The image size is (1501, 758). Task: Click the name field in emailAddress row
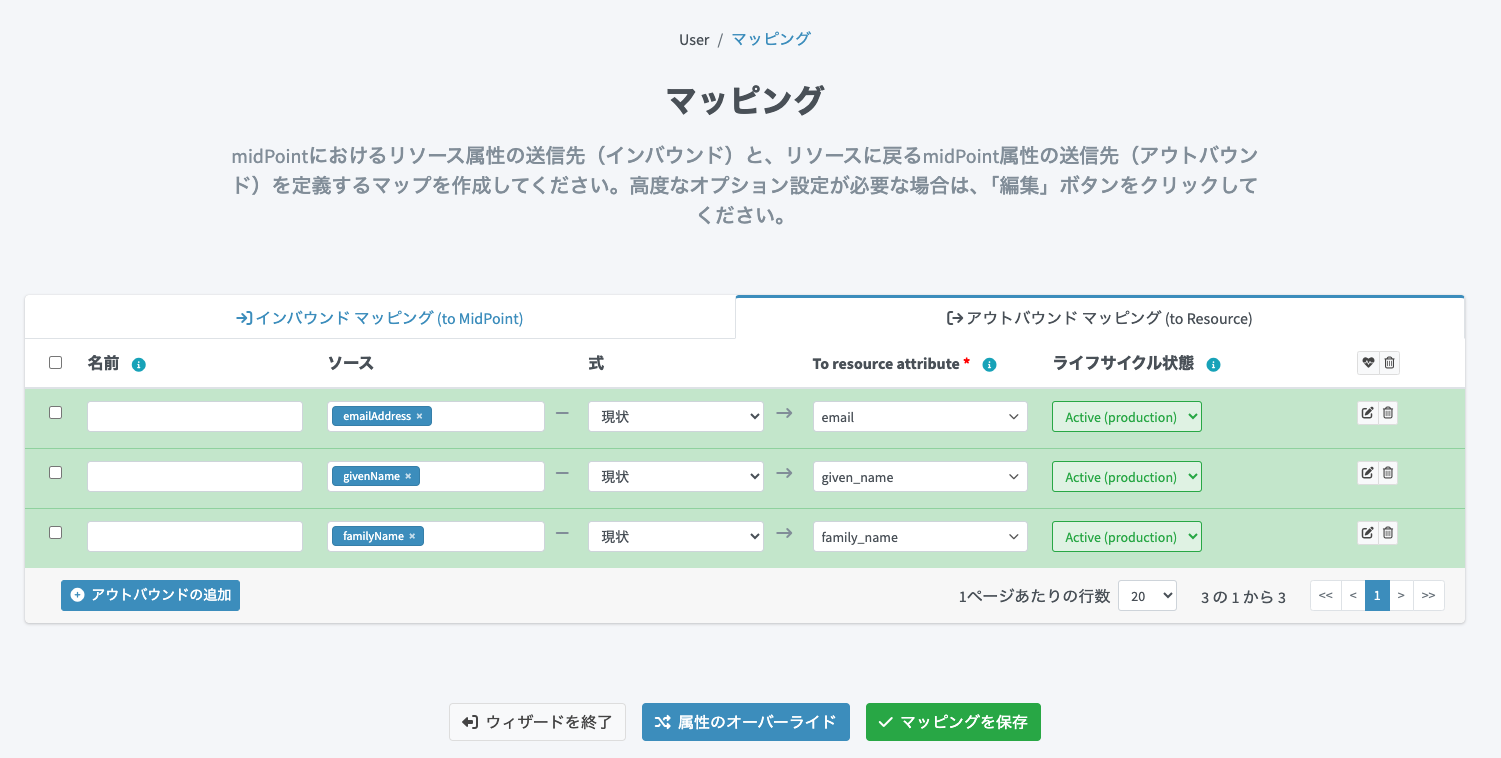click(x=195, y=417)
